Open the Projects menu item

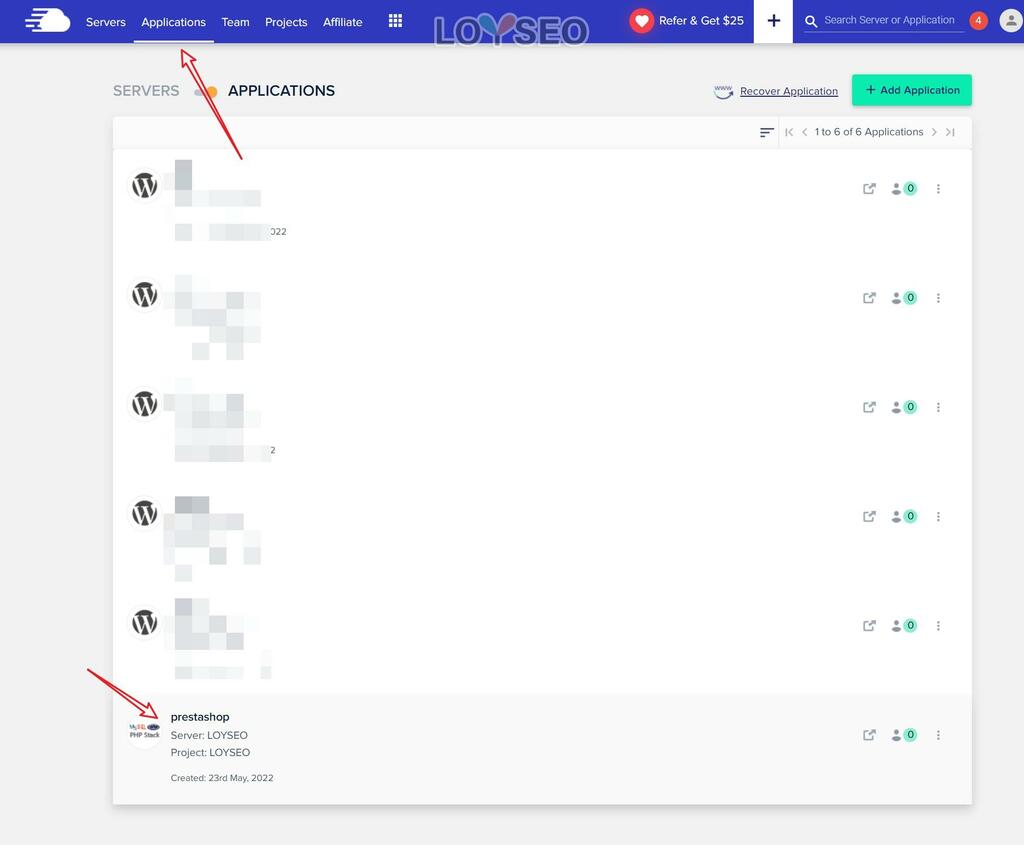[286, 22]
